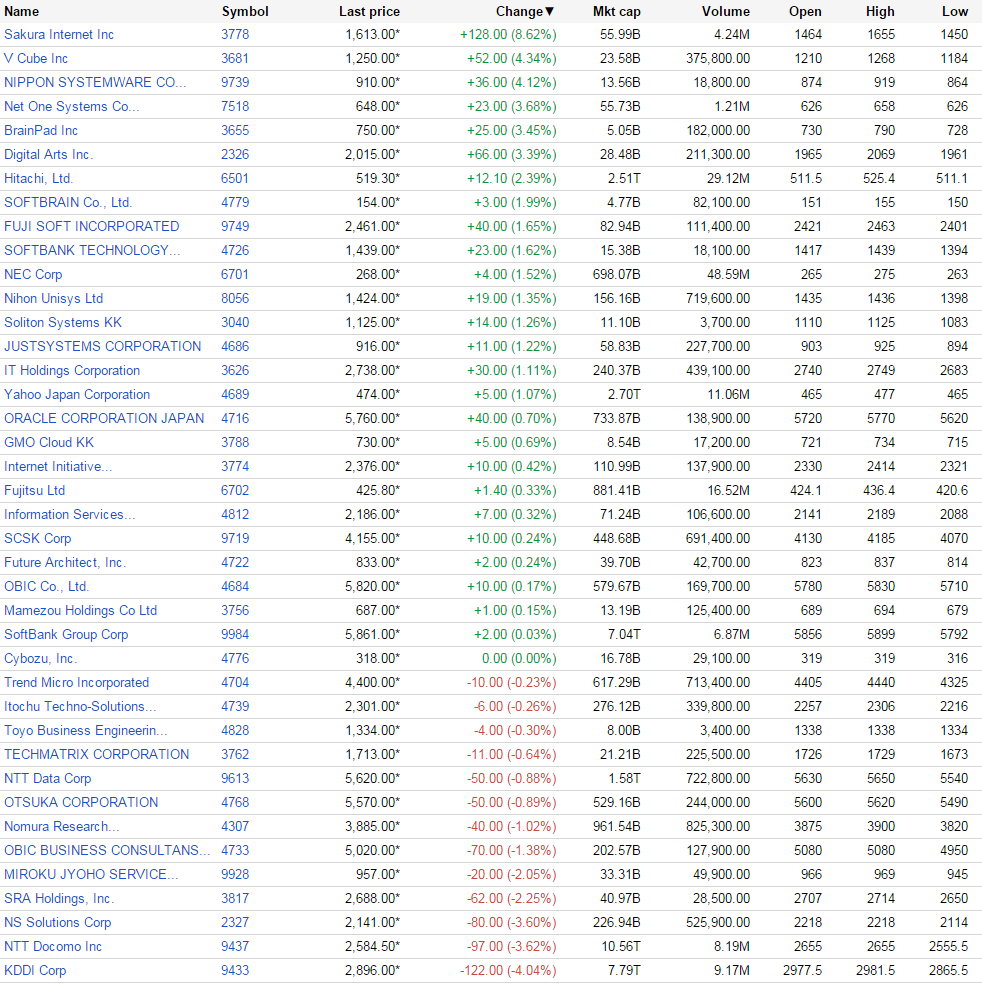Sort table by Change column arrow

pyautogui.click(x=549, y=11)
